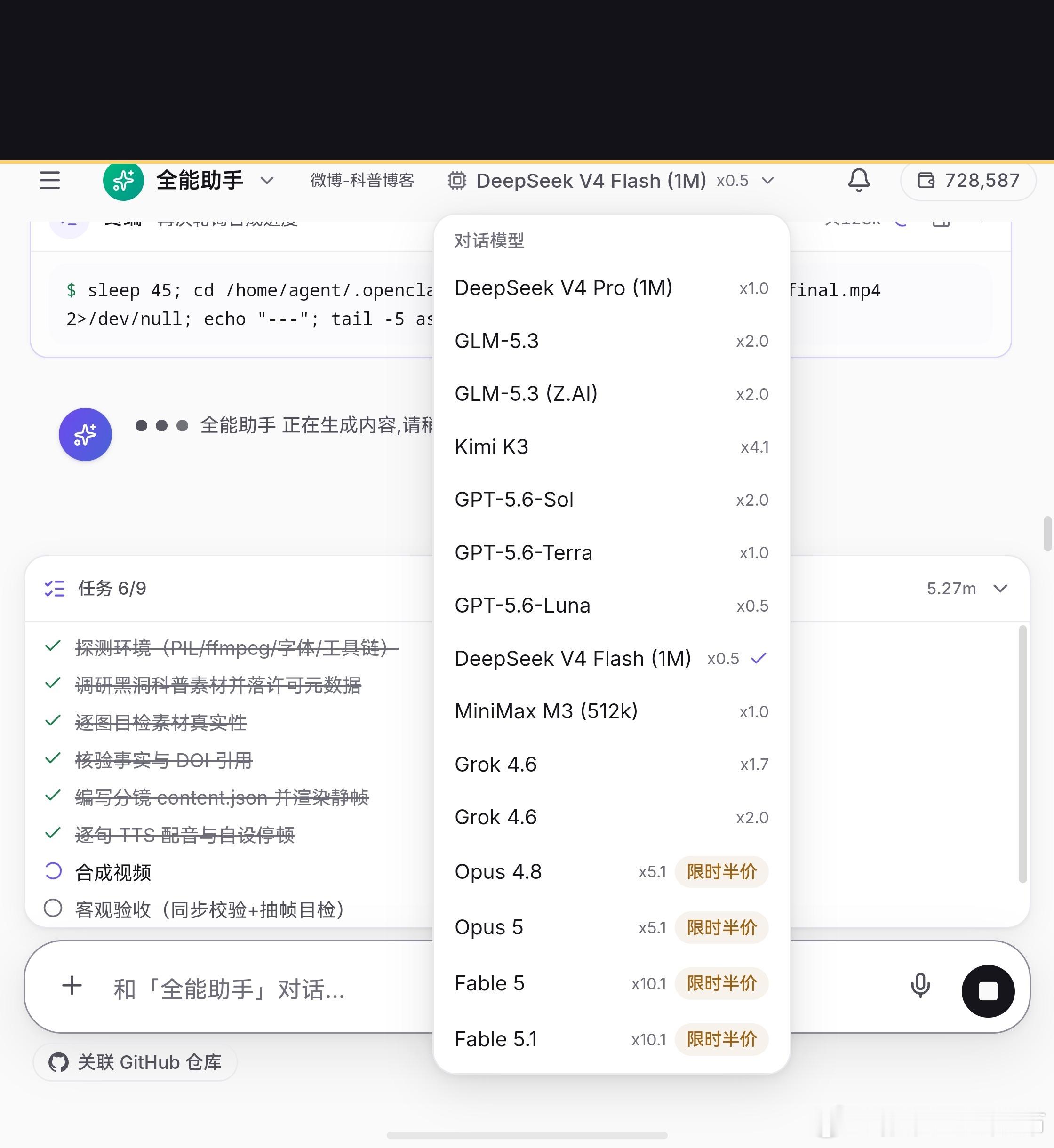Viewport: 1054px width, 1148px height.
Task: Select MiniMax M3 (512k) model
Action: (611, 711)
